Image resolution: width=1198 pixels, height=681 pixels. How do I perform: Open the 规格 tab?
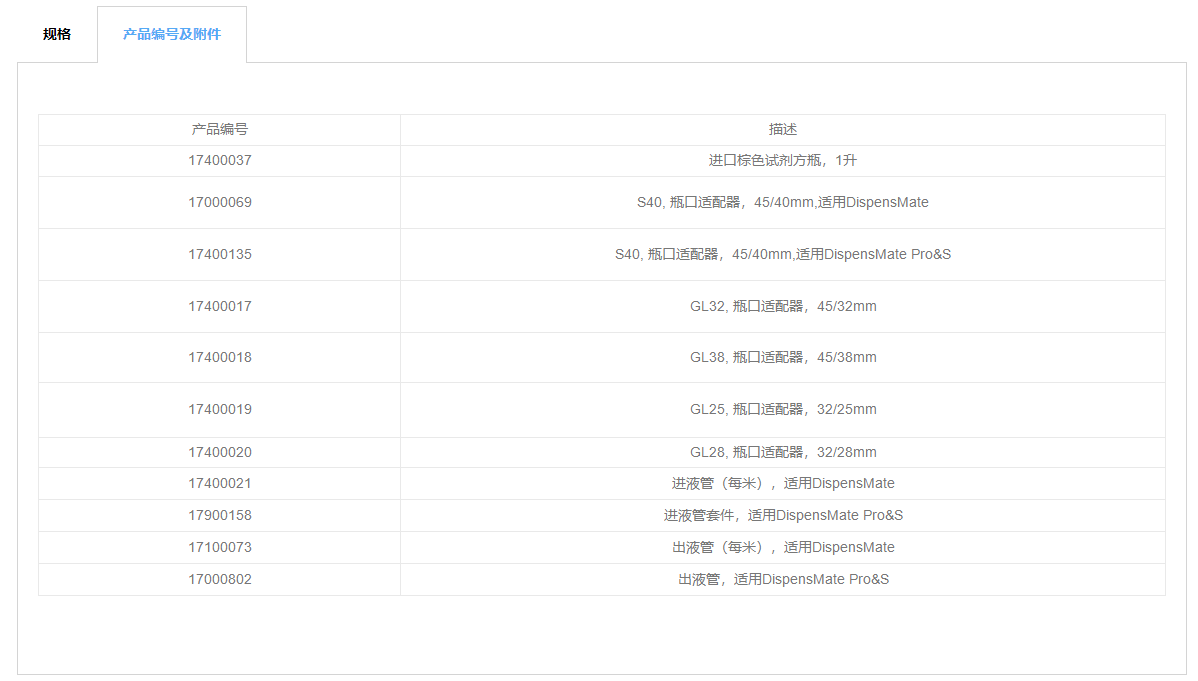(57, 35)
